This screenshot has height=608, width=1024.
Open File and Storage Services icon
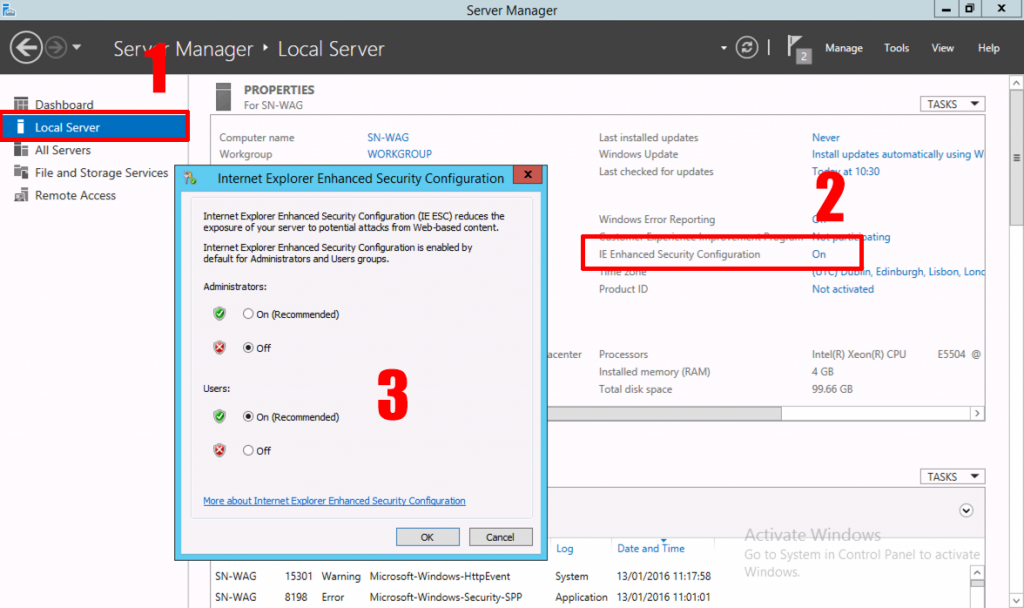[x=21, y=173]
